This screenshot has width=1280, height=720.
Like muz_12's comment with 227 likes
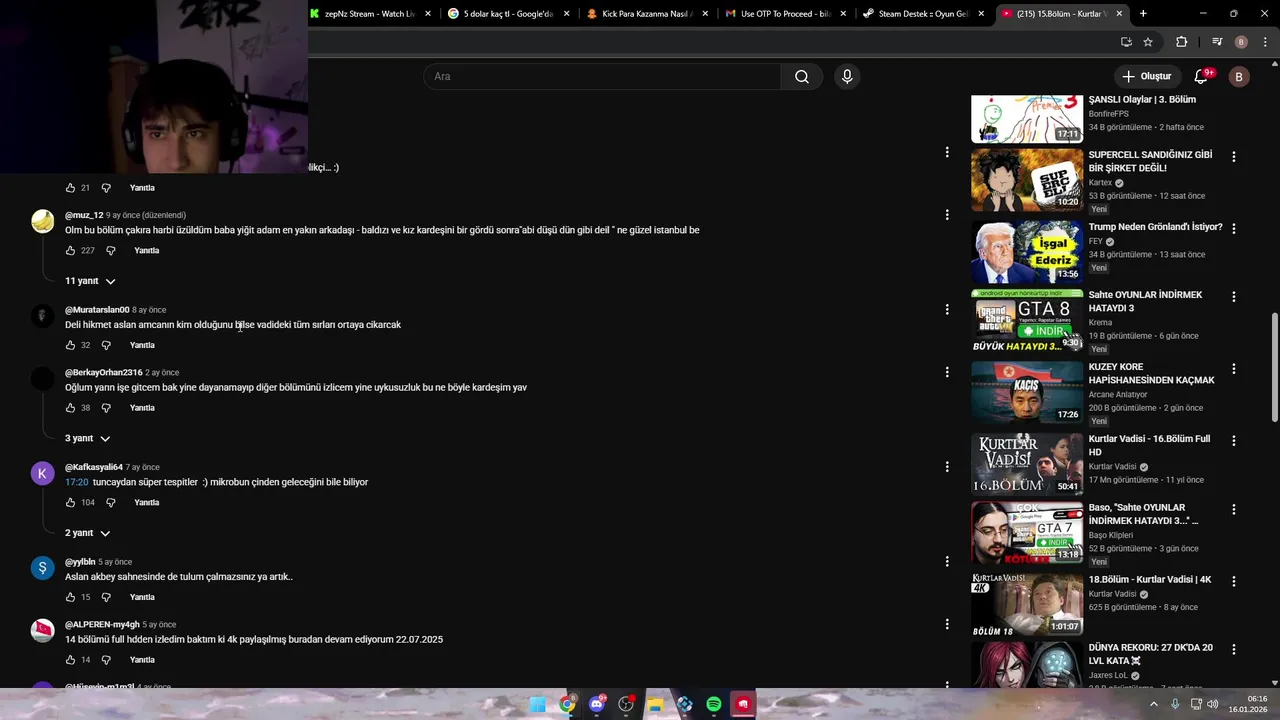pos(71,251)
